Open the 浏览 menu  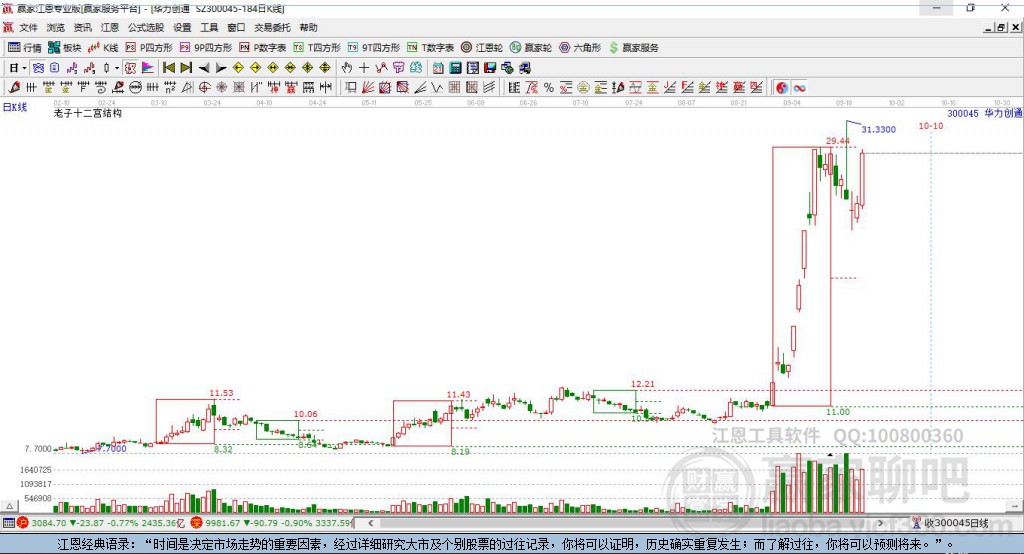(x=56, y=27)
